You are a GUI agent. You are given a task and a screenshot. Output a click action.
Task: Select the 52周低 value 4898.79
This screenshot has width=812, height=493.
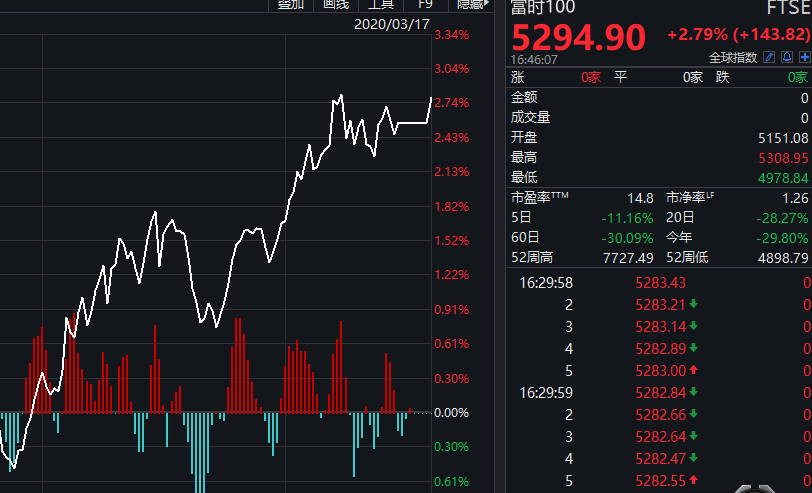point(783,258)
